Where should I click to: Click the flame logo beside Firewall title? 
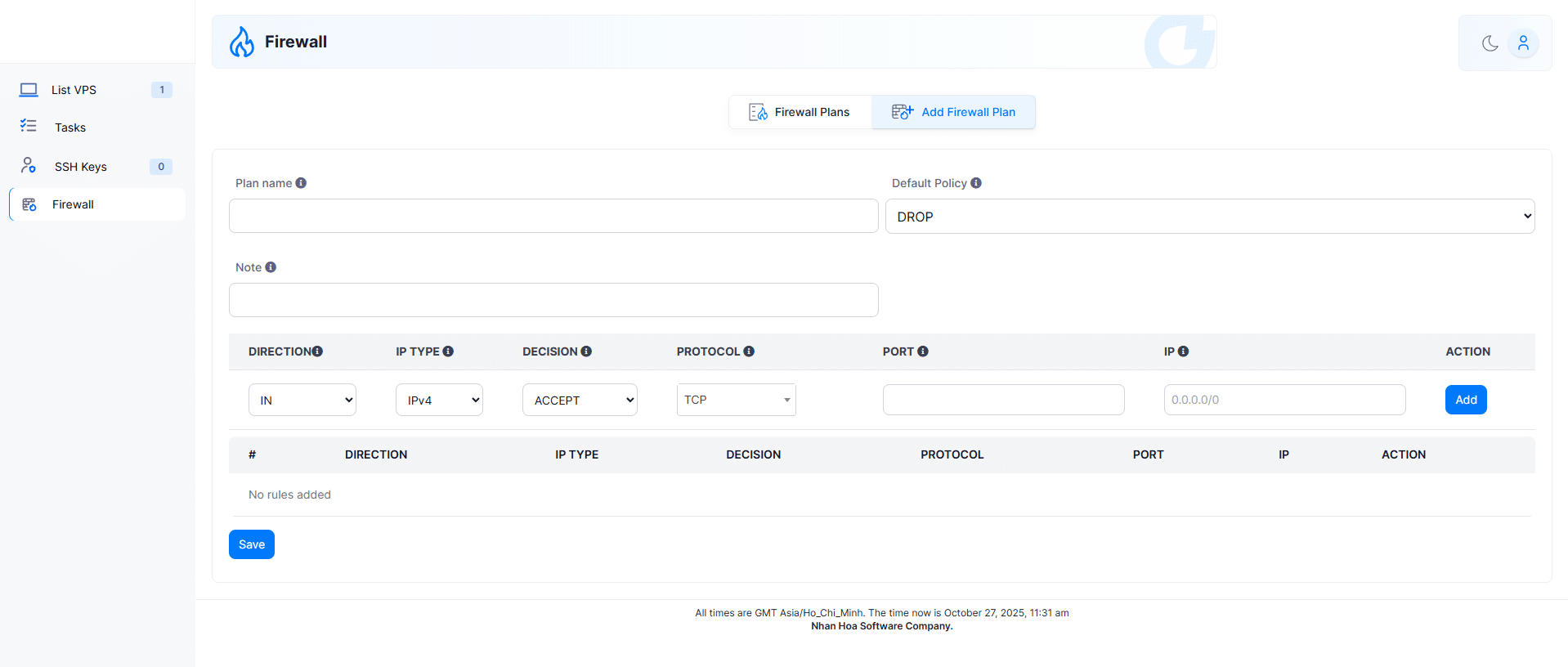241,42
